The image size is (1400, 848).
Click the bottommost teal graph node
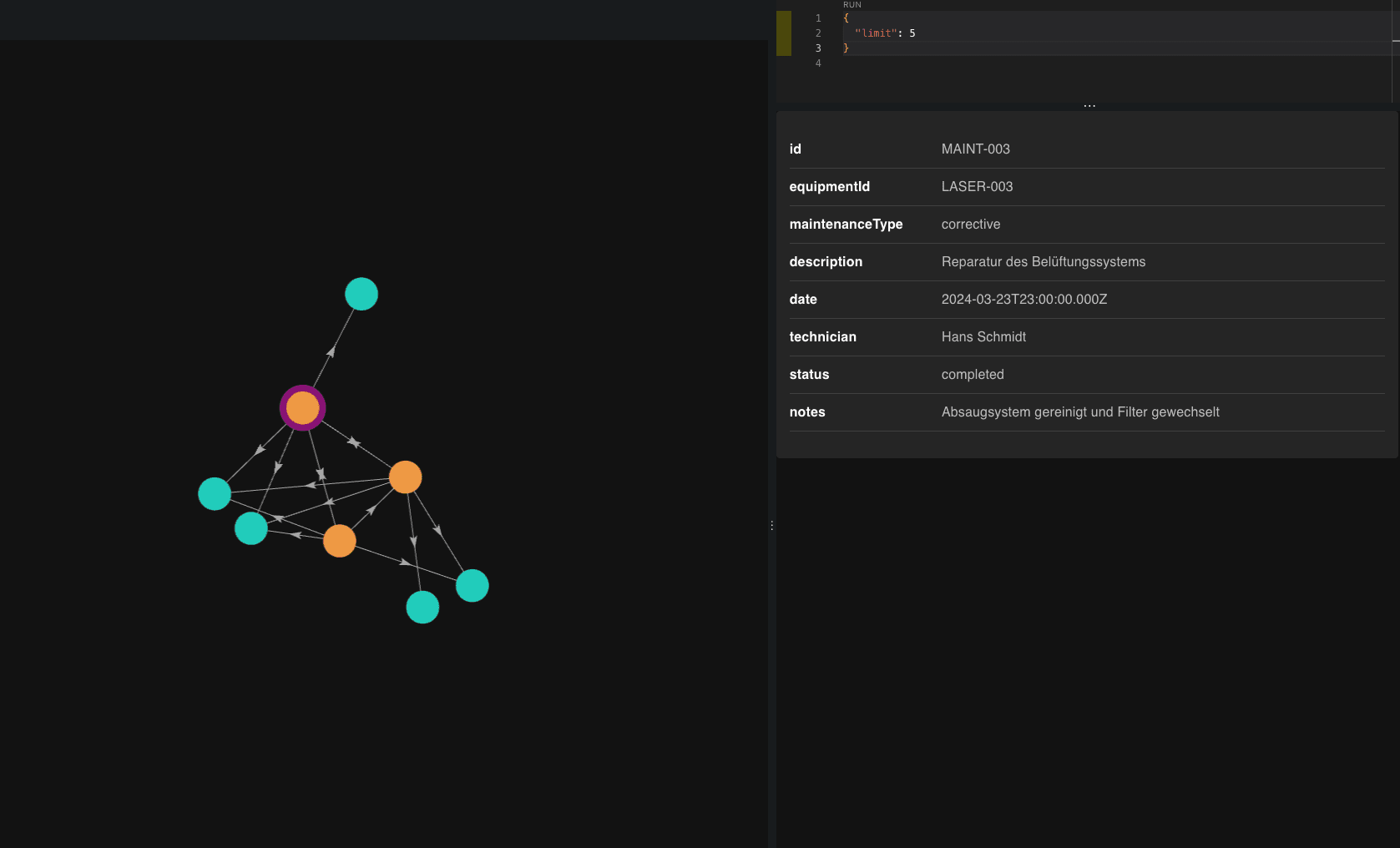click(422, 608)
